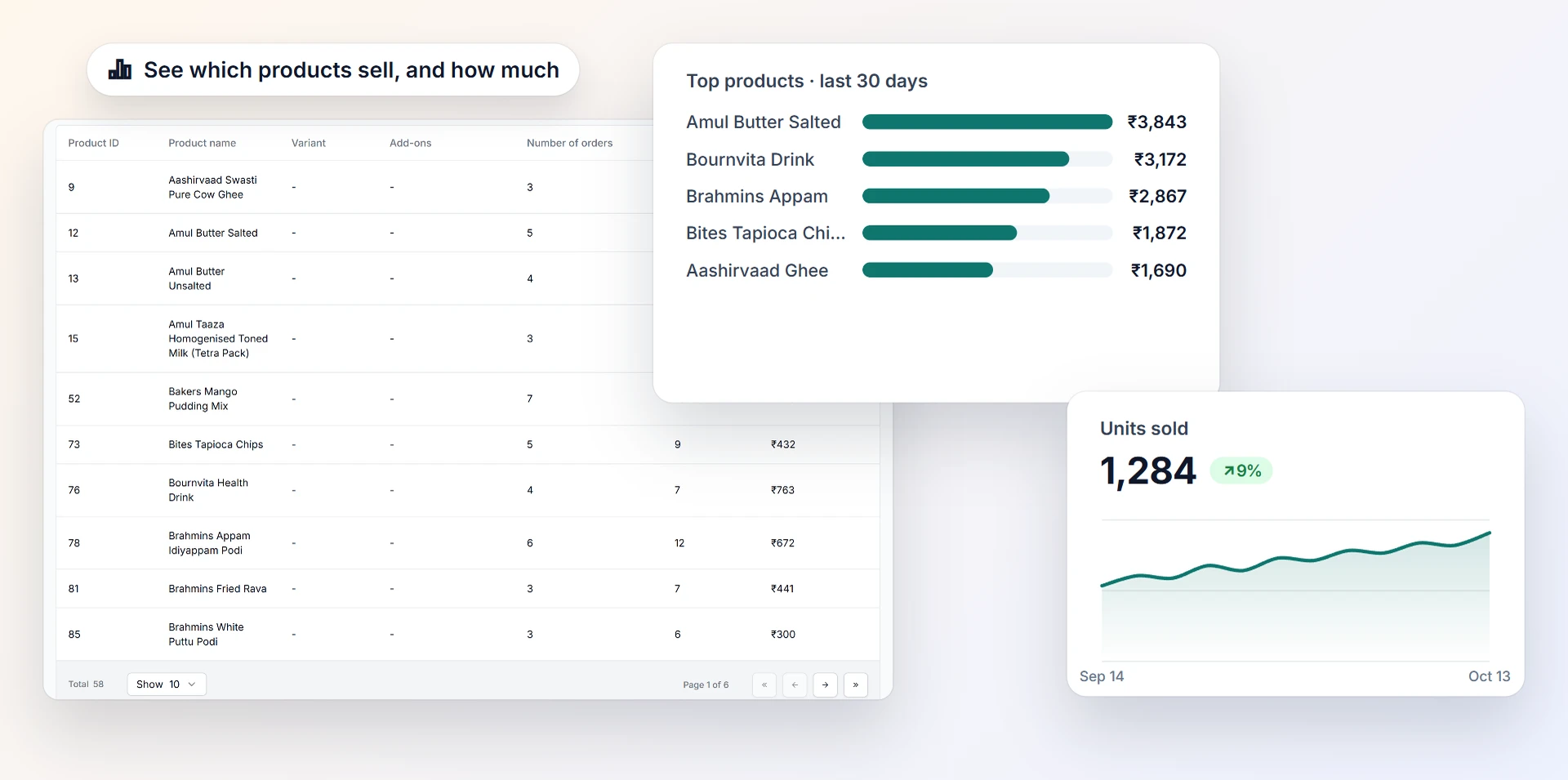Click the Amul Butter Salted progress bar
The width and height of the screenshot is (1568, 780).
tap(987, 122)
